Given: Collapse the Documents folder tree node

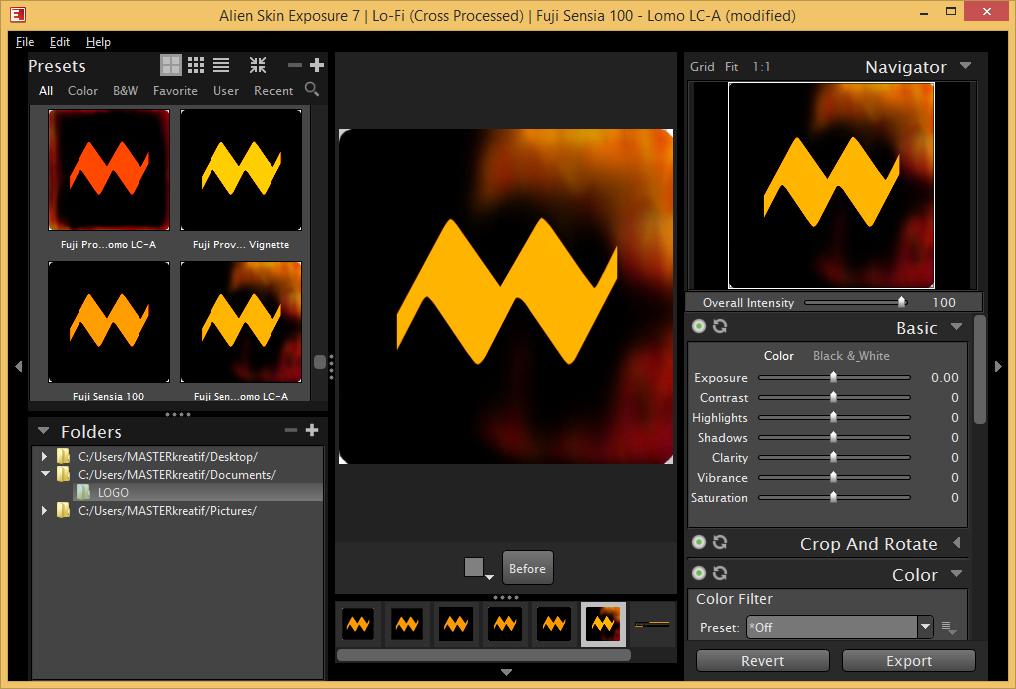Looking at the screenshot, I should 45,474.
